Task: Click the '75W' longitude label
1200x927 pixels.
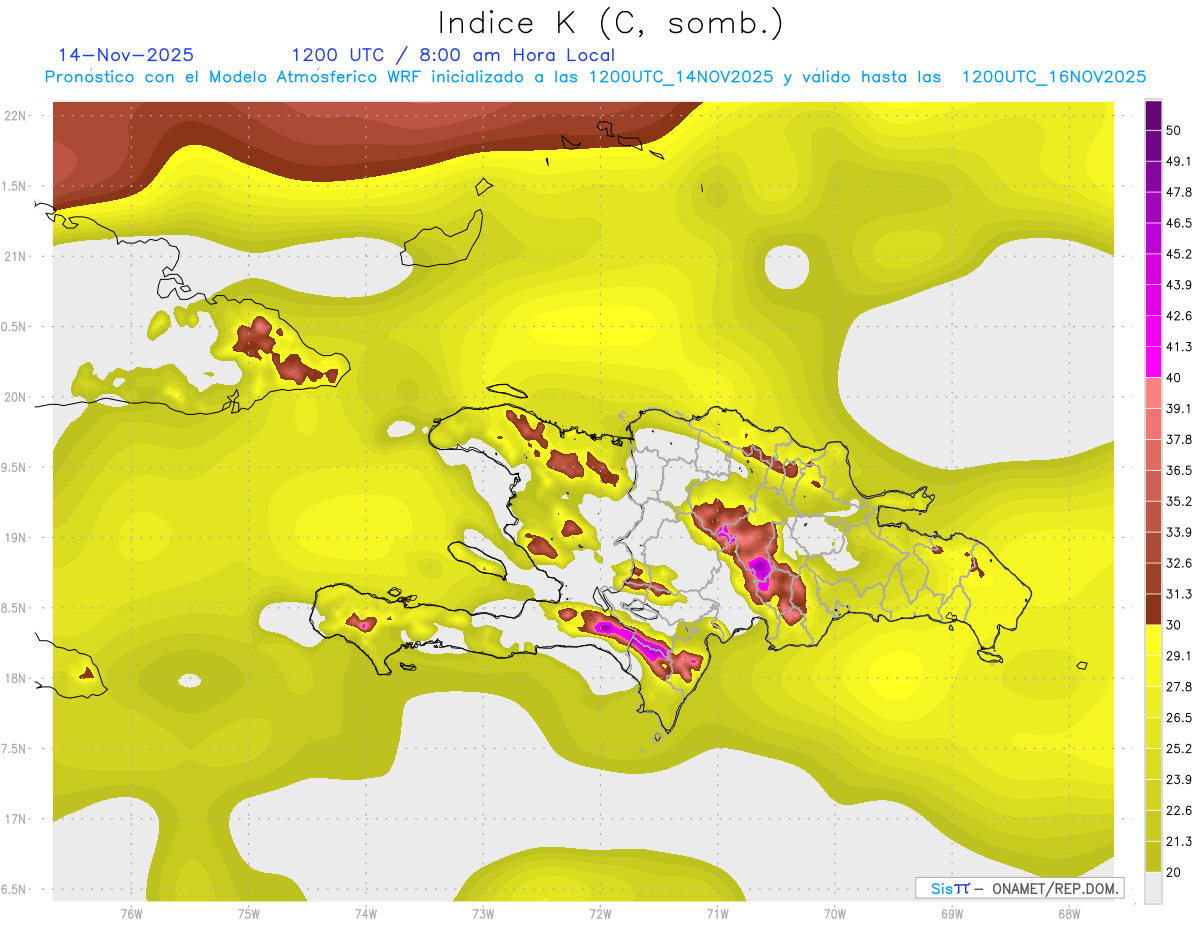Action: coord(248,914)
